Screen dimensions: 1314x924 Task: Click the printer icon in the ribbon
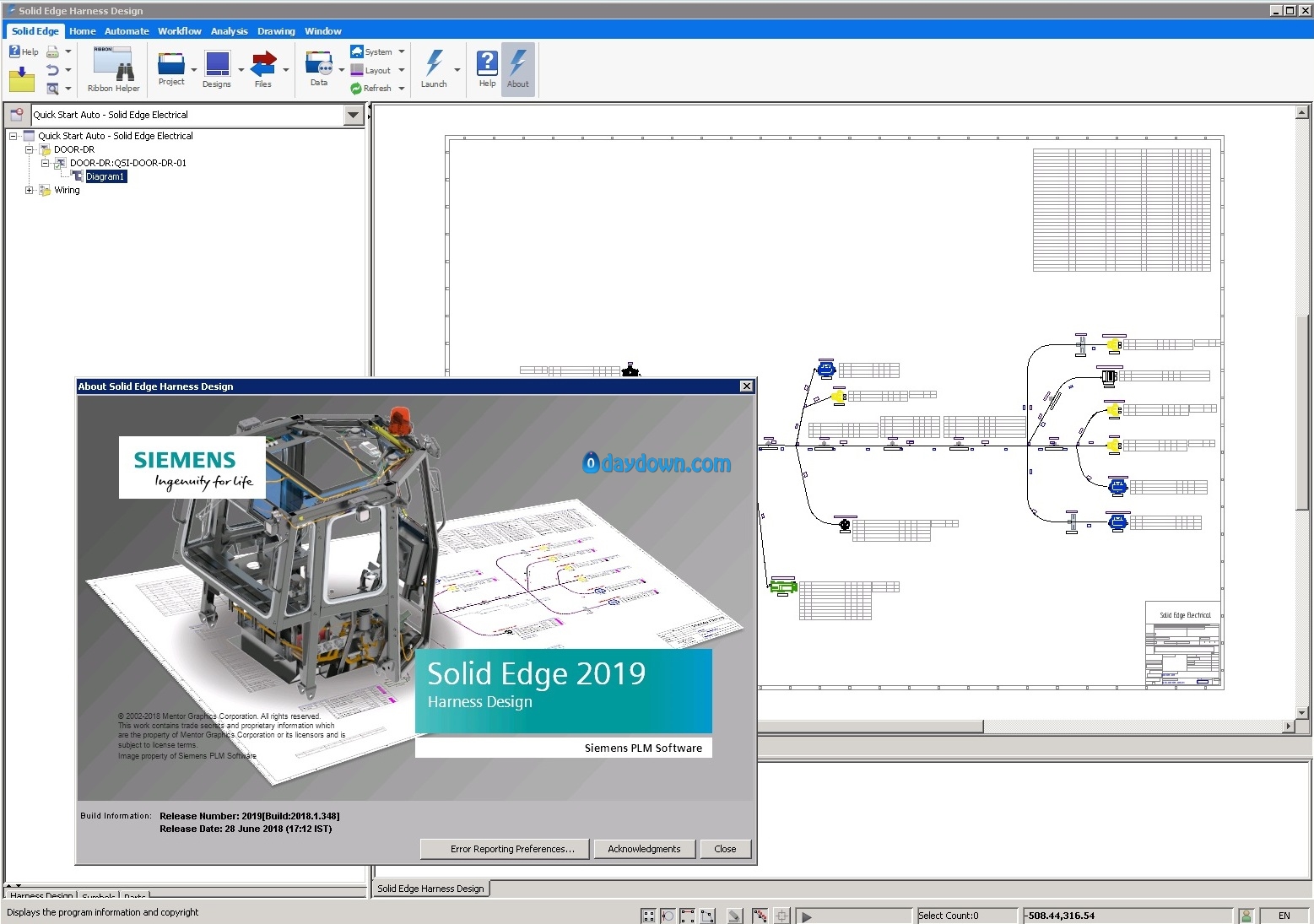pos(52,51)
